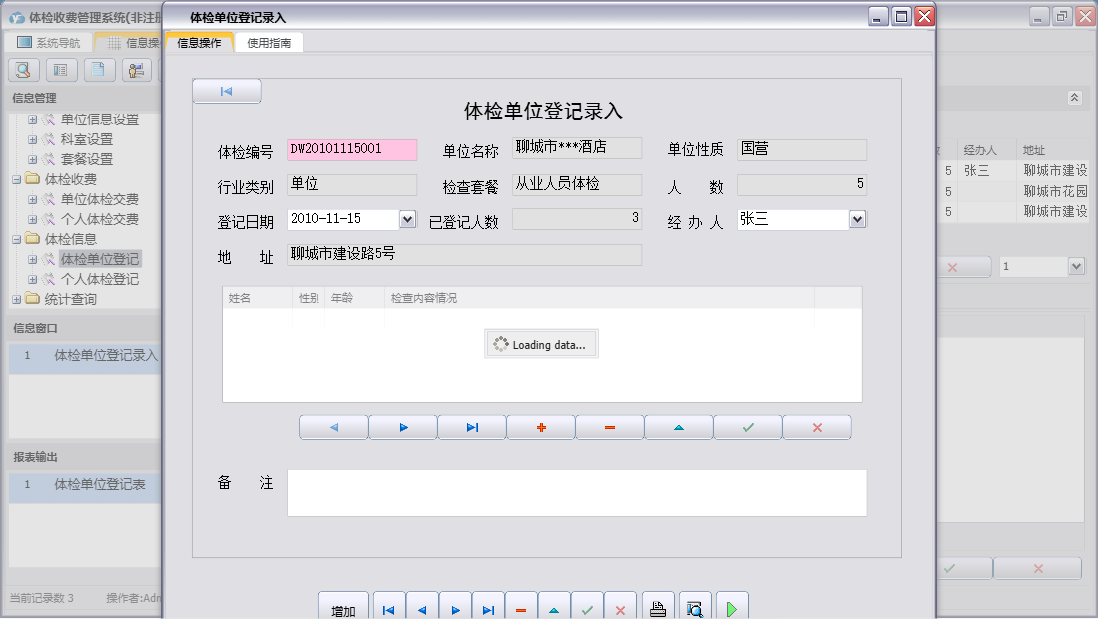Click the green checkmark icon to confirm person entry
Viewport: 1098px width, 635px height.
[x=747, y=426]
